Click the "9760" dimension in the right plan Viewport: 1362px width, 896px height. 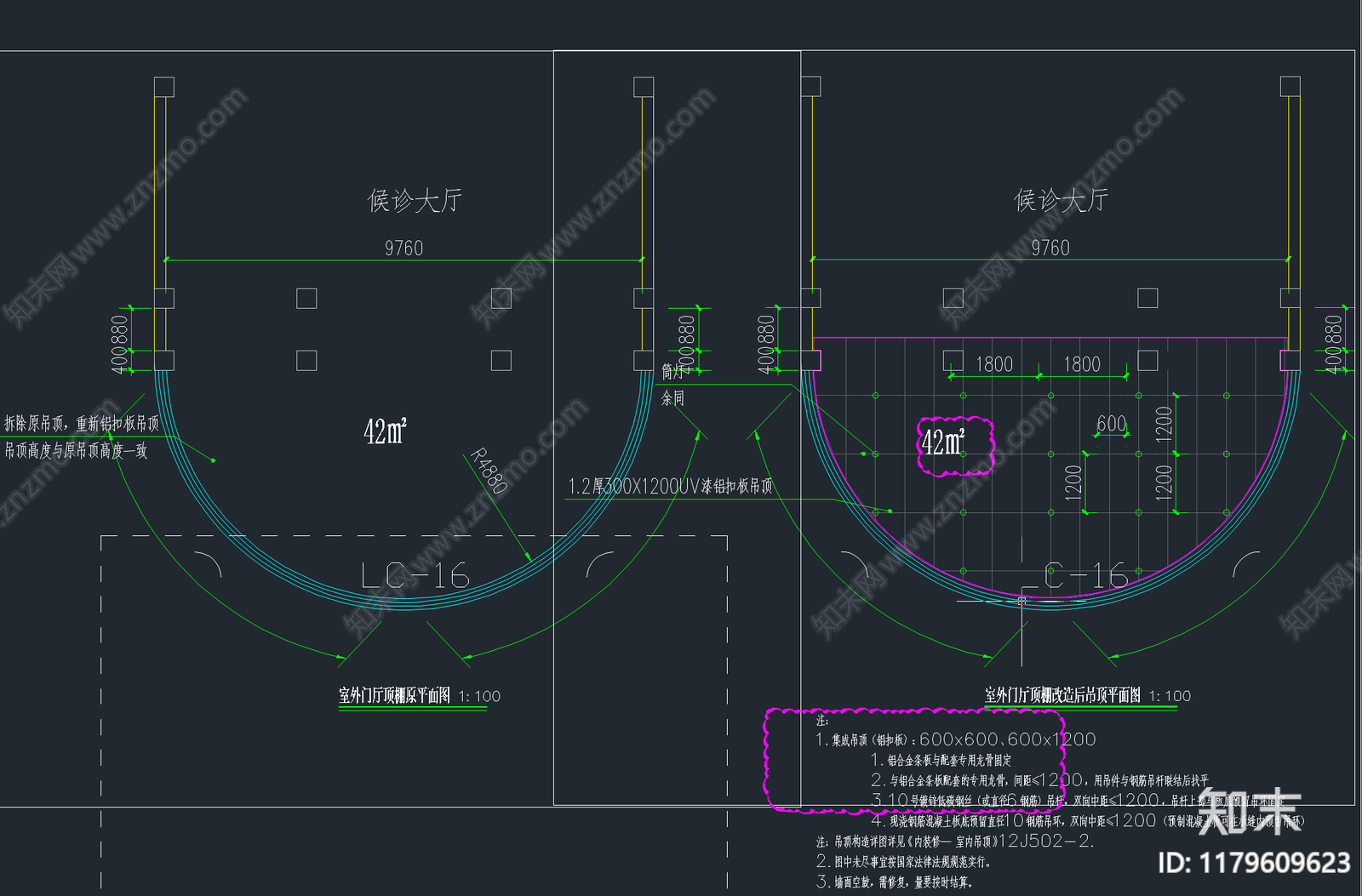click(1050, 248)
